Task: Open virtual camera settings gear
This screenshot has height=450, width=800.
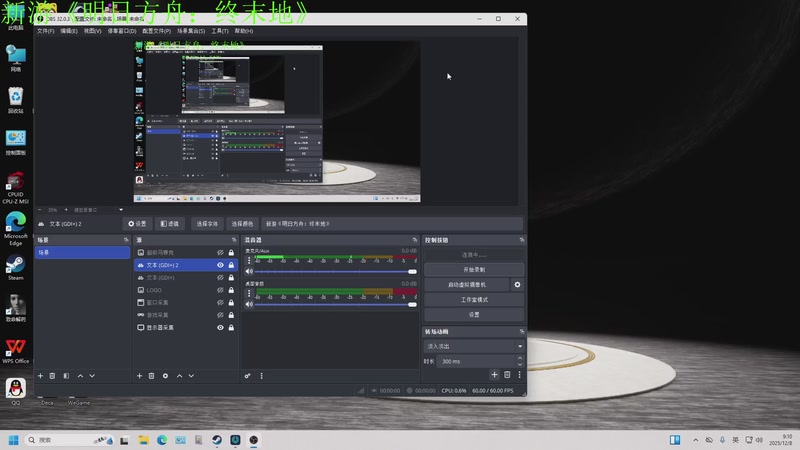Action: (517, 285)
